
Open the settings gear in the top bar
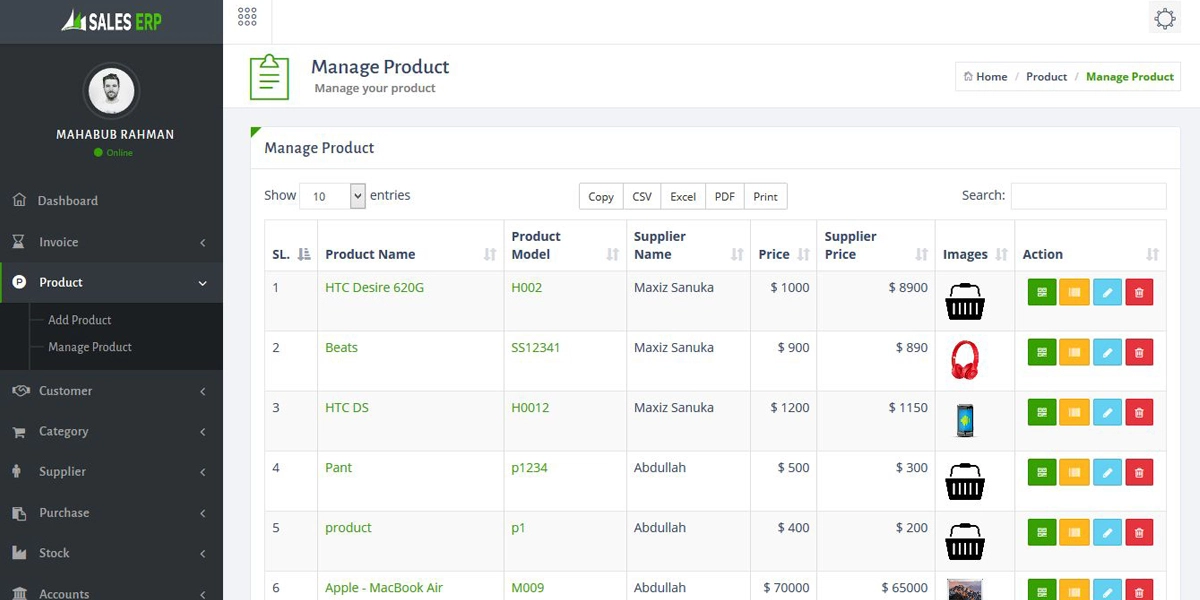[x=1165, y=19]
